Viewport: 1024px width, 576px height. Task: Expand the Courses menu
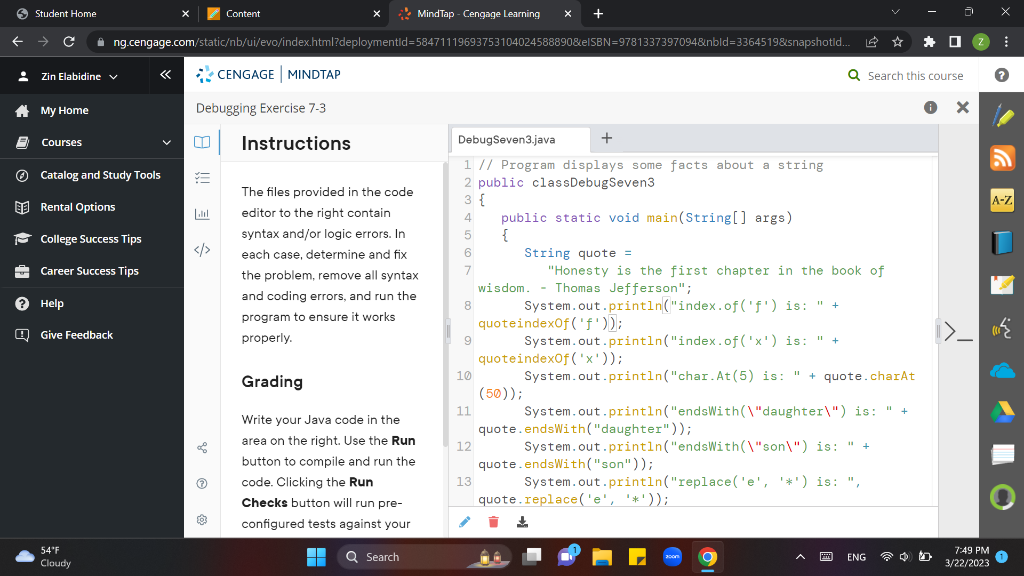pos(60,142)
